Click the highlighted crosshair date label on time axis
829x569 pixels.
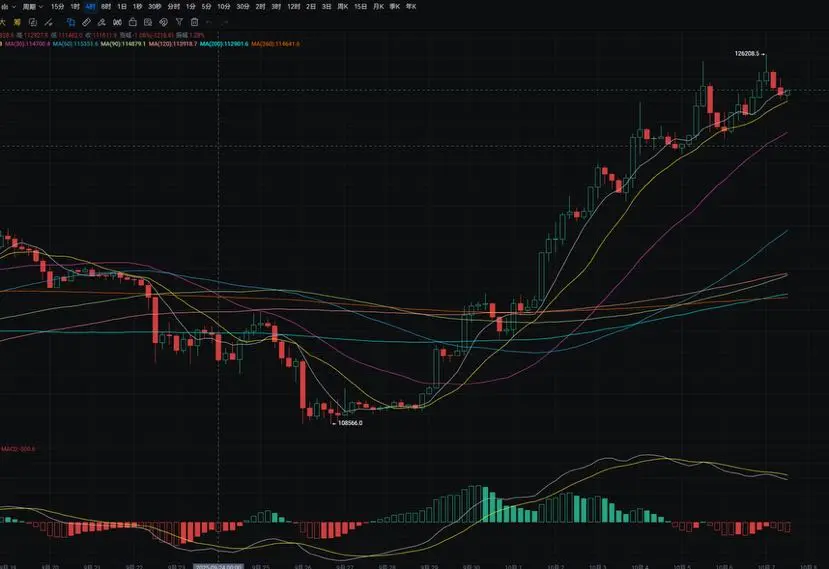(x=218, y=566)
